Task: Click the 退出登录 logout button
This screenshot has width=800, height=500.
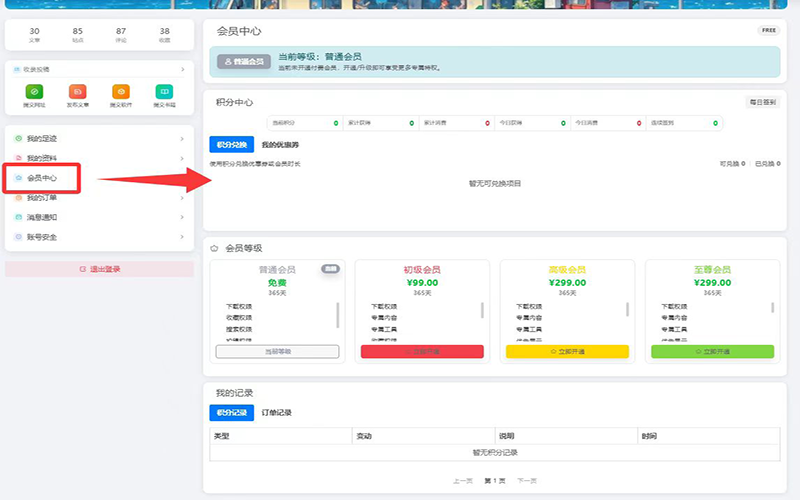Action: (99, 269)
